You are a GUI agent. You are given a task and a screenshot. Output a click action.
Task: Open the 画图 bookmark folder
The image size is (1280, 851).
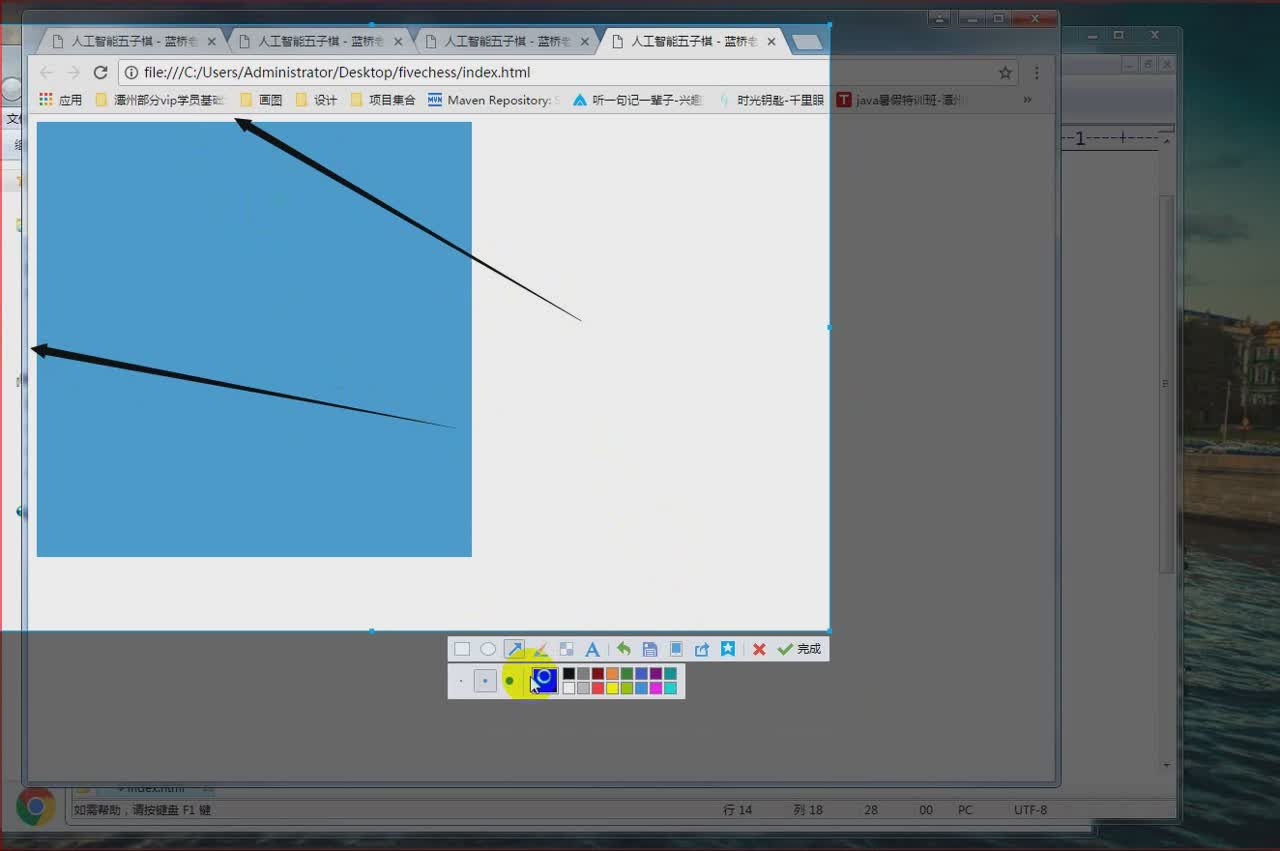pyautogui.click(x=261, y=100)
